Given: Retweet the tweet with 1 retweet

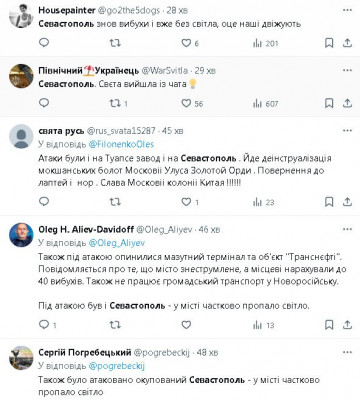Looking at the screenshot, I should click(118, 103).
